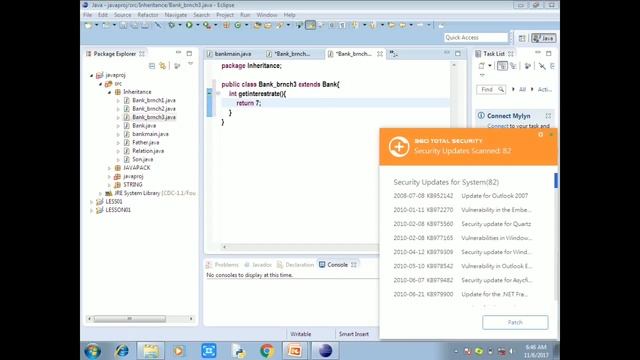
Task: Select Bank_brnch2.java in Package Explorer
Action: [x=153, y=109]
